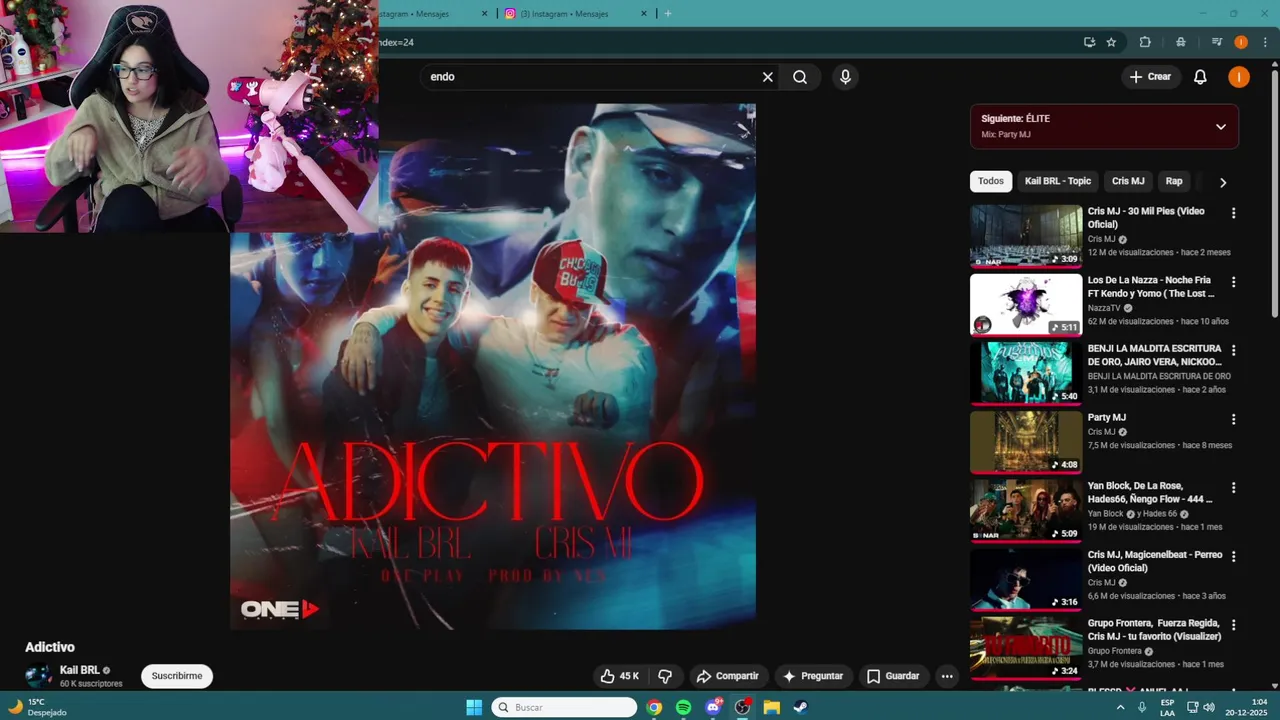
Task: Install app icon in address bar
Action: click(1089, 42)
